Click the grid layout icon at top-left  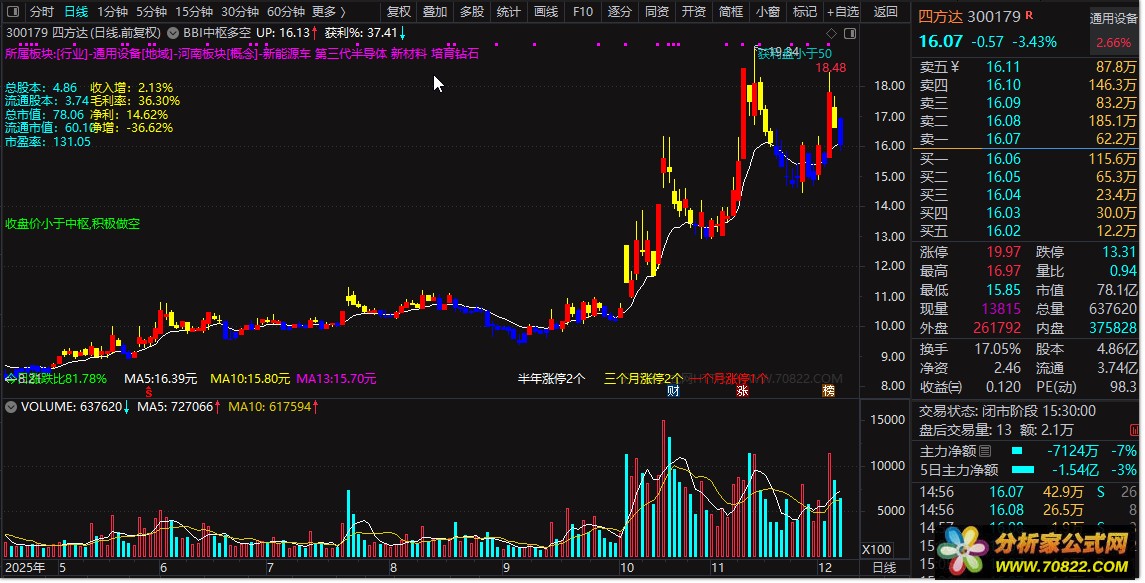(12, 12)
